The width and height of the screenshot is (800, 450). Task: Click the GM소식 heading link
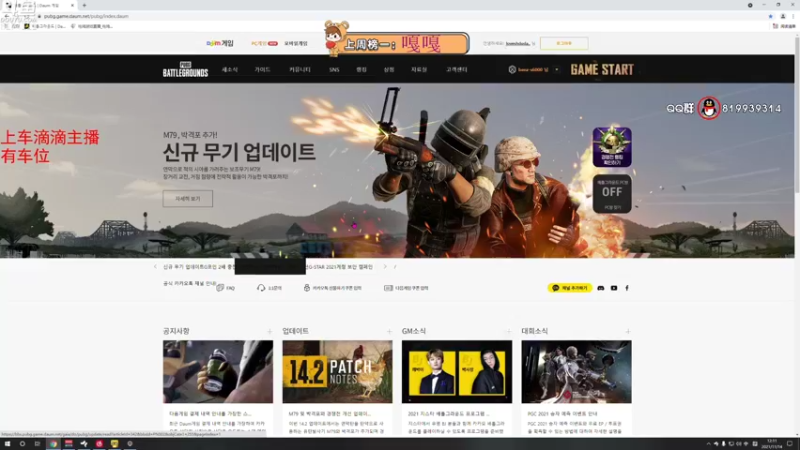click(x=414, y=331)
